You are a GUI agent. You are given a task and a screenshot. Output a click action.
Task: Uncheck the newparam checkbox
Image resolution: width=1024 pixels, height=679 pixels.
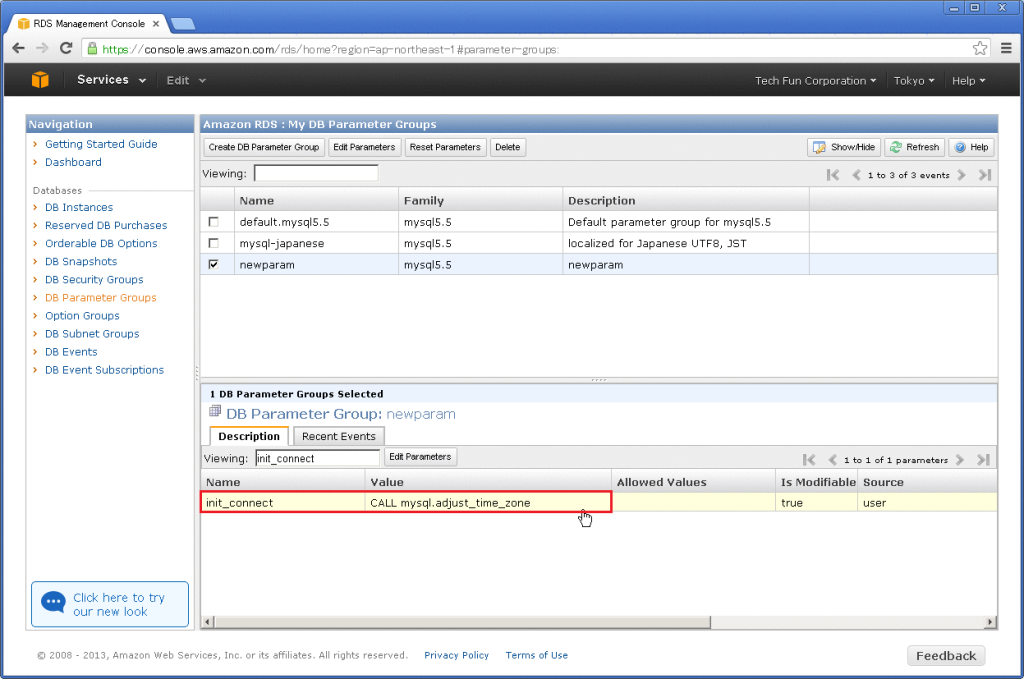point(214,264)
